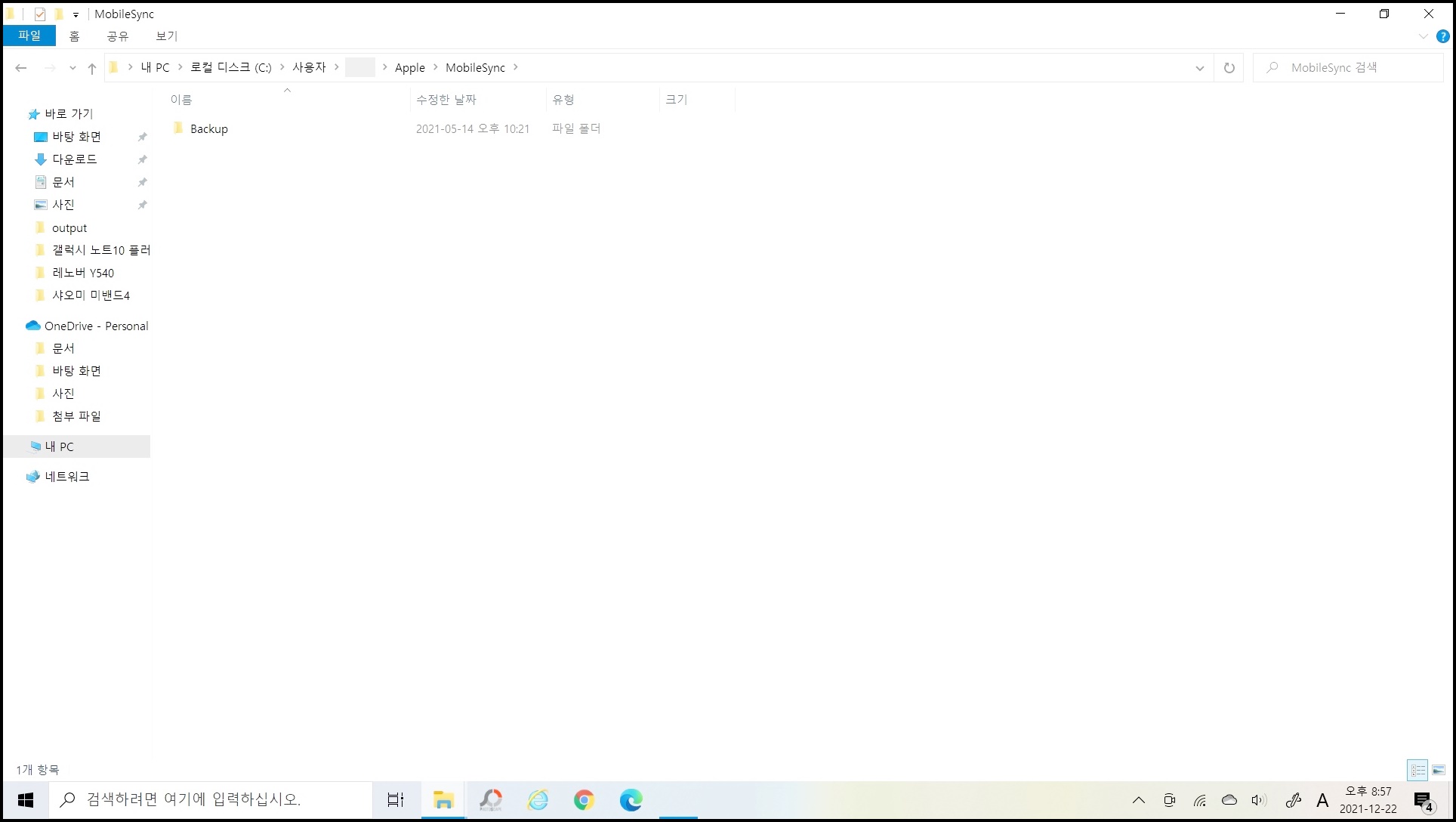Go up one folder level arrow
Viewport: 1456px width, 822px height.
92,68
